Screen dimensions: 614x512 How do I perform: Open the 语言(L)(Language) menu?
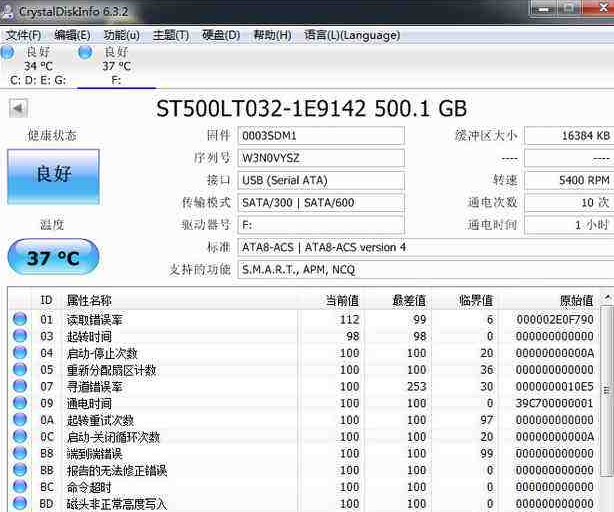(x=352, y=35)
